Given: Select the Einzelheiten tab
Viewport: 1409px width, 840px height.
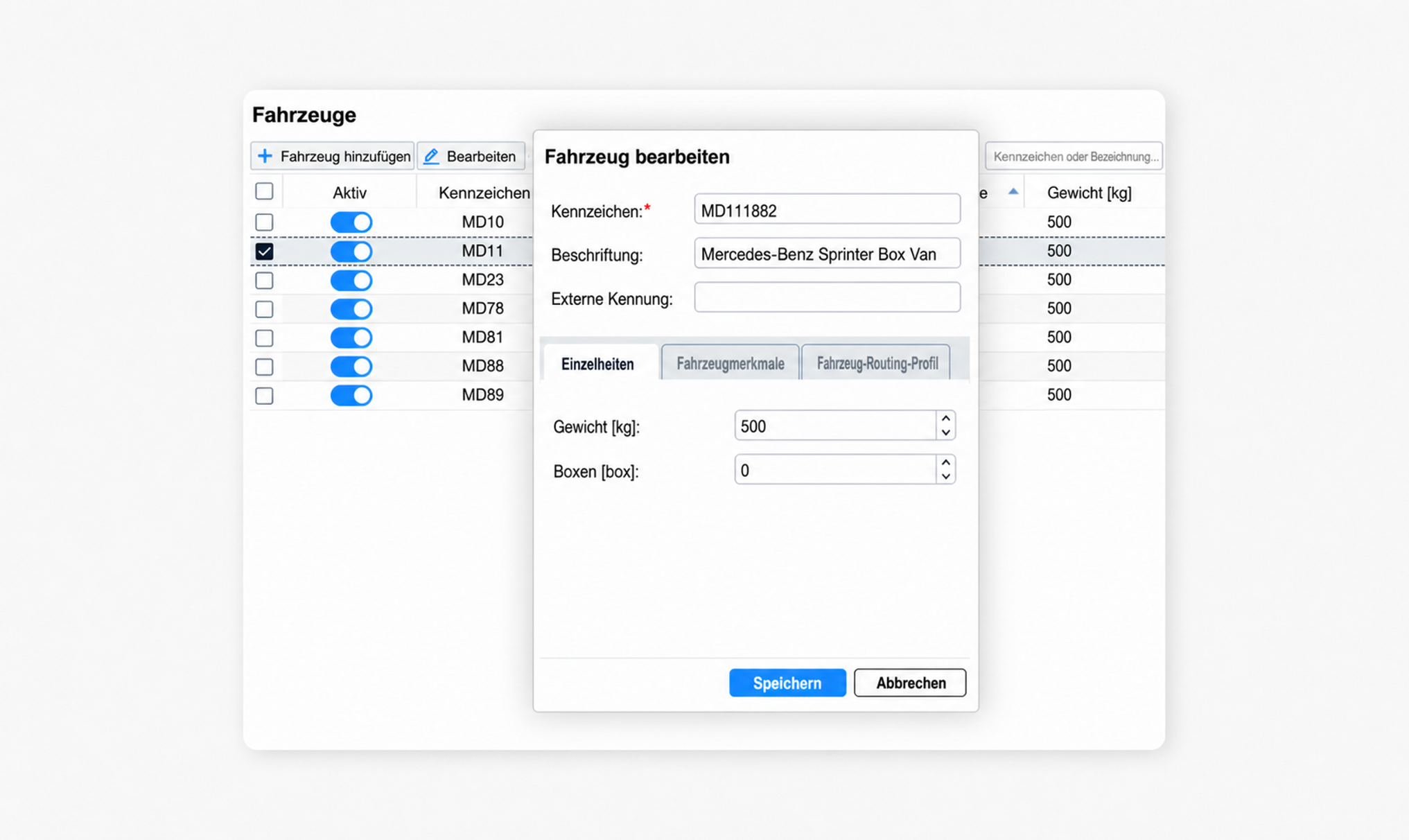Looking at the screenshot, I should pyautogui.click(x=597, y=364).
